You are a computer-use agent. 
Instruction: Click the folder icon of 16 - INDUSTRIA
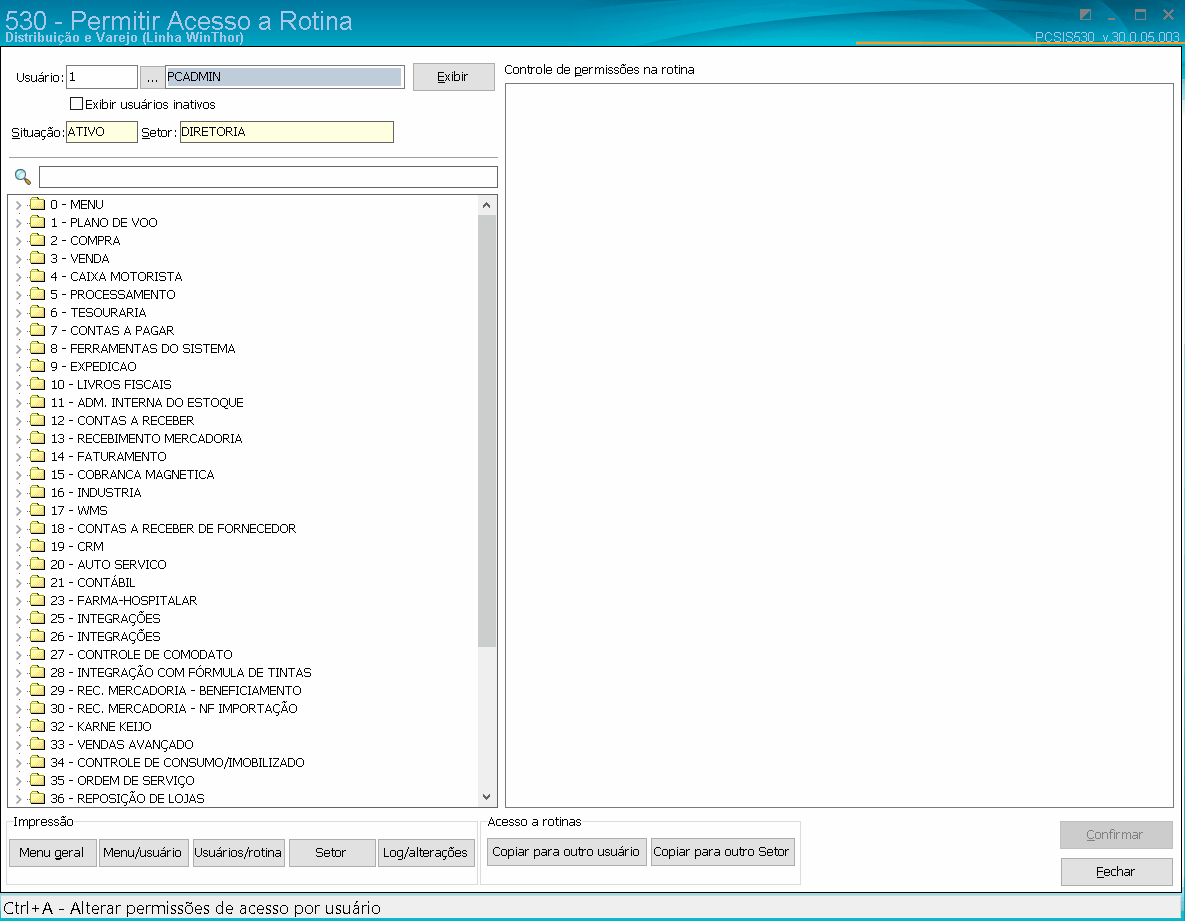point(37,493)
